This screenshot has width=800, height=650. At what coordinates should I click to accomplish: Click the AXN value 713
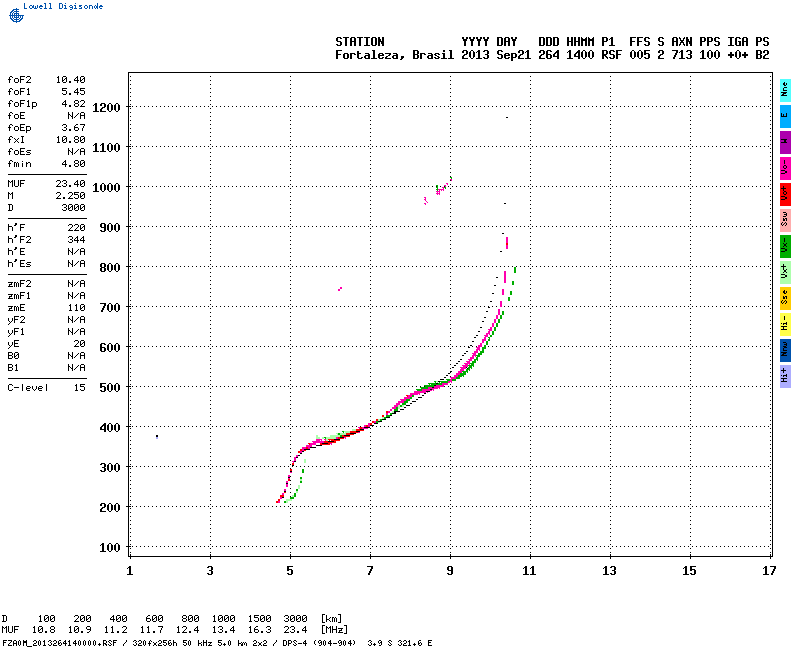[x=682, y=55]
